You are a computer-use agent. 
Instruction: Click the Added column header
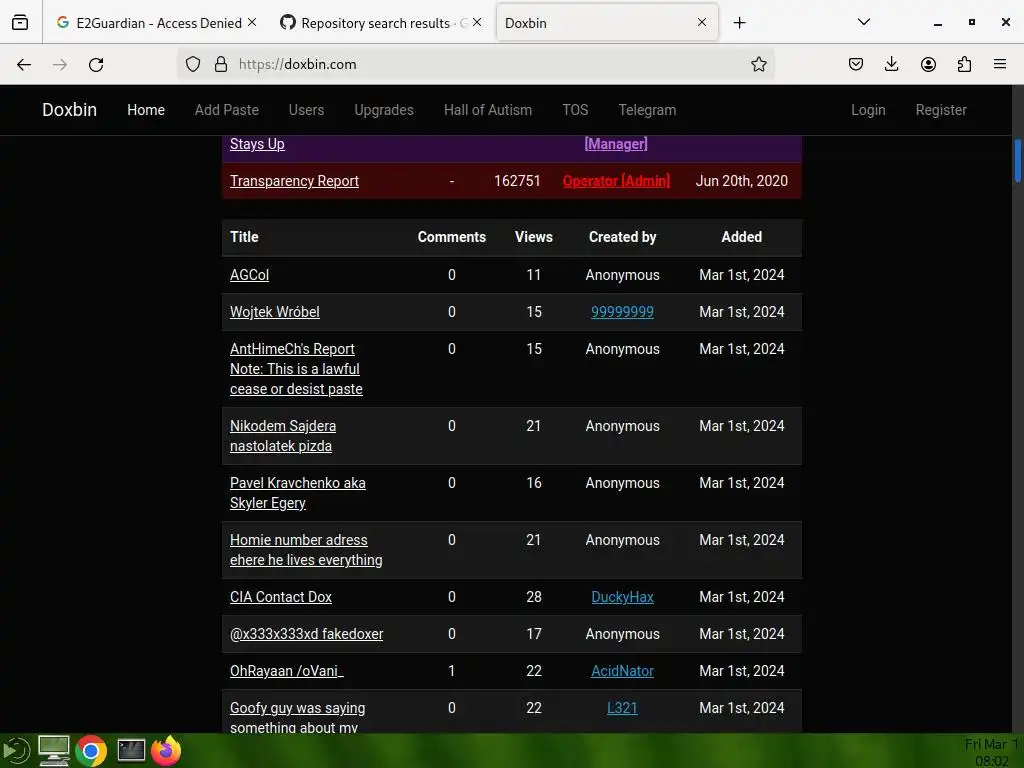[741, 237]
